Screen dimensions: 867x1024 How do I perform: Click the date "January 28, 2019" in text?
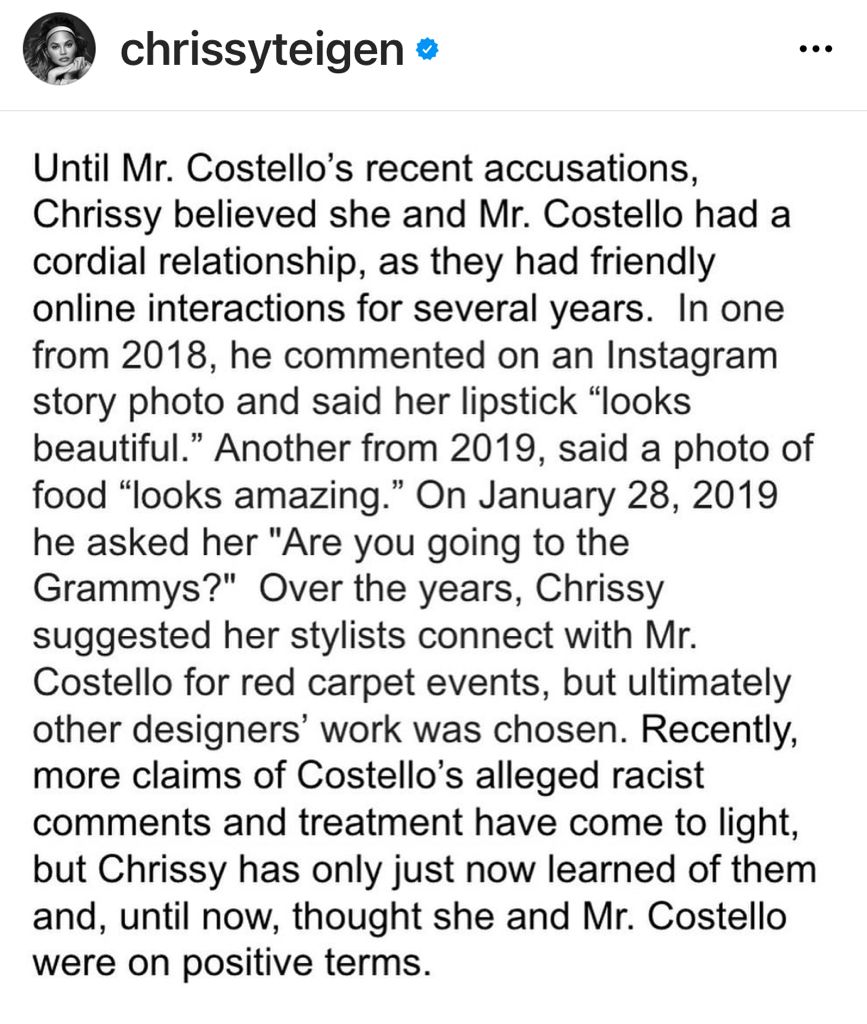pos(627,496)
